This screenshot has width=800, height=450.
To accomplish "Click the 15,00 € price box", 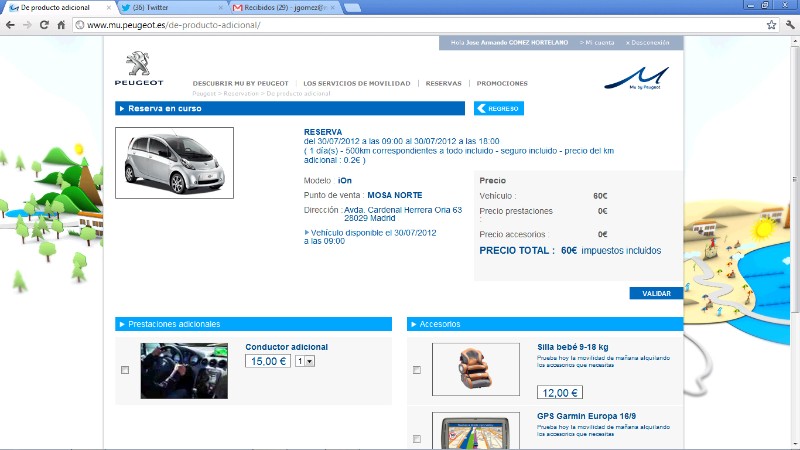I will 268,361.
